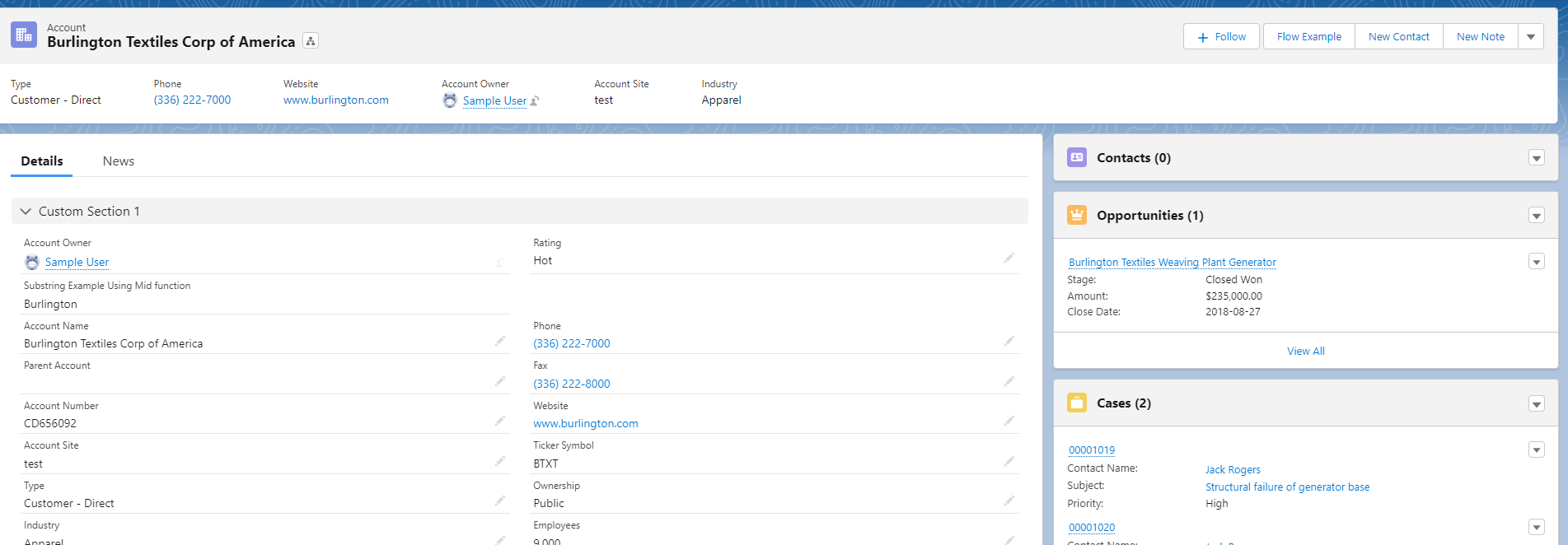Click the Burlington substring field value
The height and width of the screenshot is (545, 1568).
coord(50,304)
